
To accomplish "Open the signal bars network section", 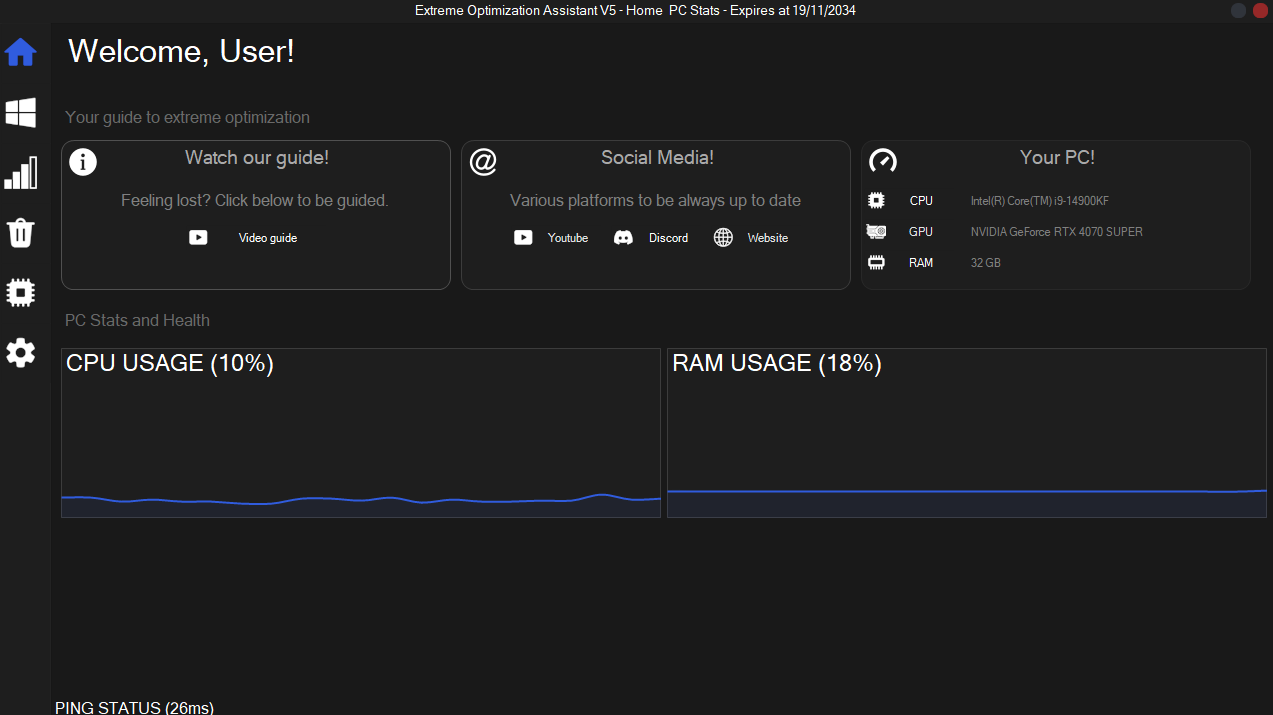I will coord(21,173).
